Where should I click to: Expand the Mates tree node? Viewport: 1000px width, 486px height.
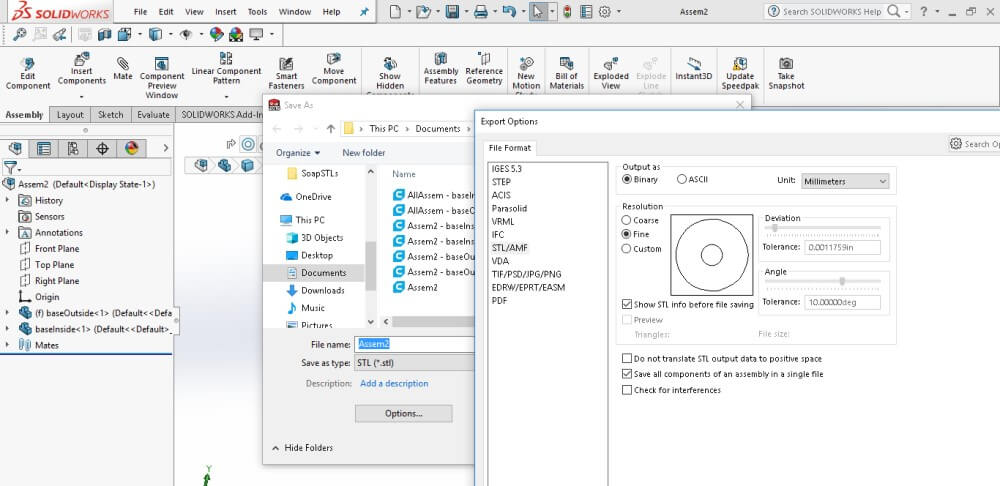[x=7, y=344]
